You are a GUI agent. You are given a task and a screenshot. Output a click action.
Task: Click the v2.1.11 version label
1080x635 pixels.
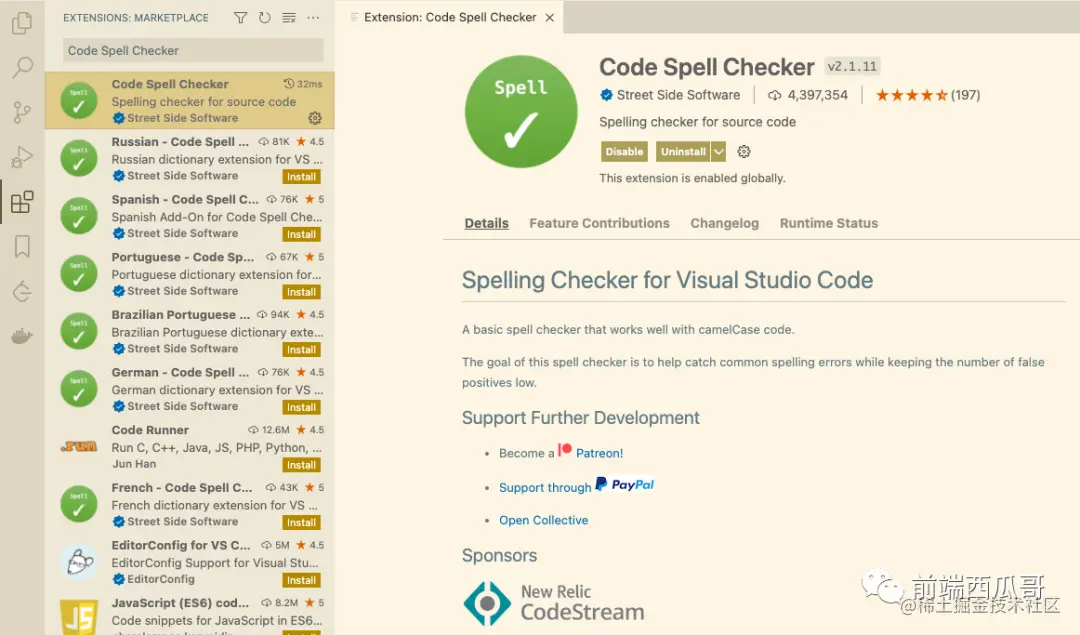tap(852, 67)
